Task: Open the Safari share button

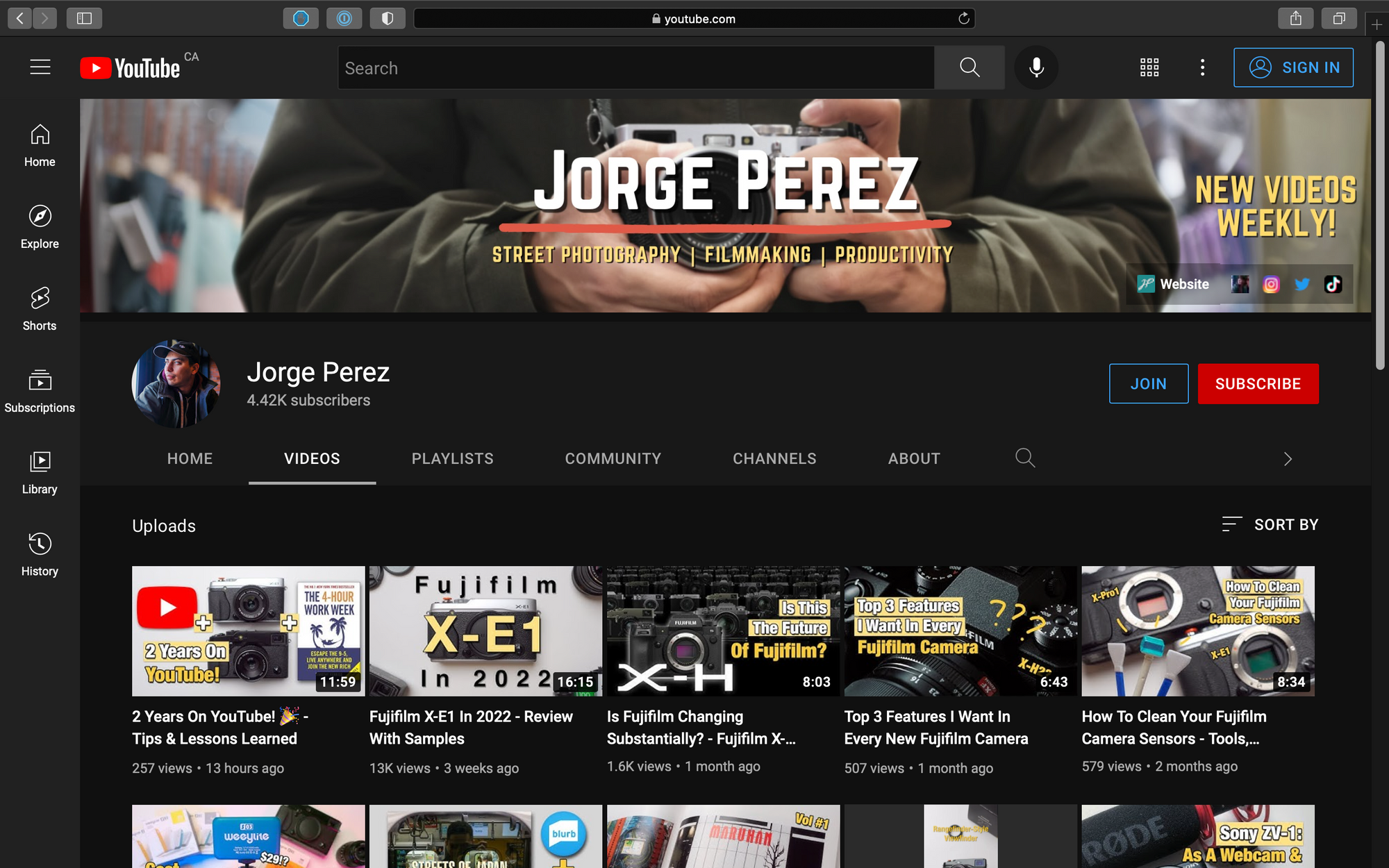Action: tap(1296, 18)
